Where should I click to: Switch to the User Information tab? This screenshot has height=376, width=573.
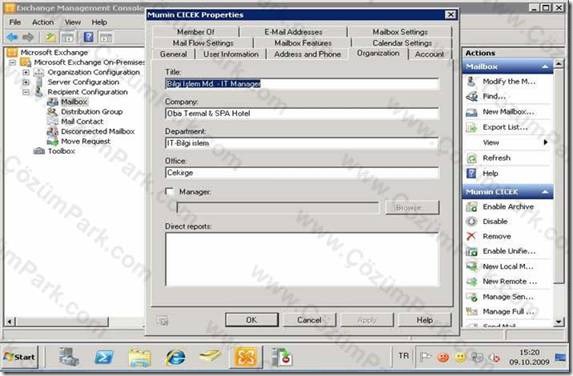pyautogui.click(x=231, y=54)
